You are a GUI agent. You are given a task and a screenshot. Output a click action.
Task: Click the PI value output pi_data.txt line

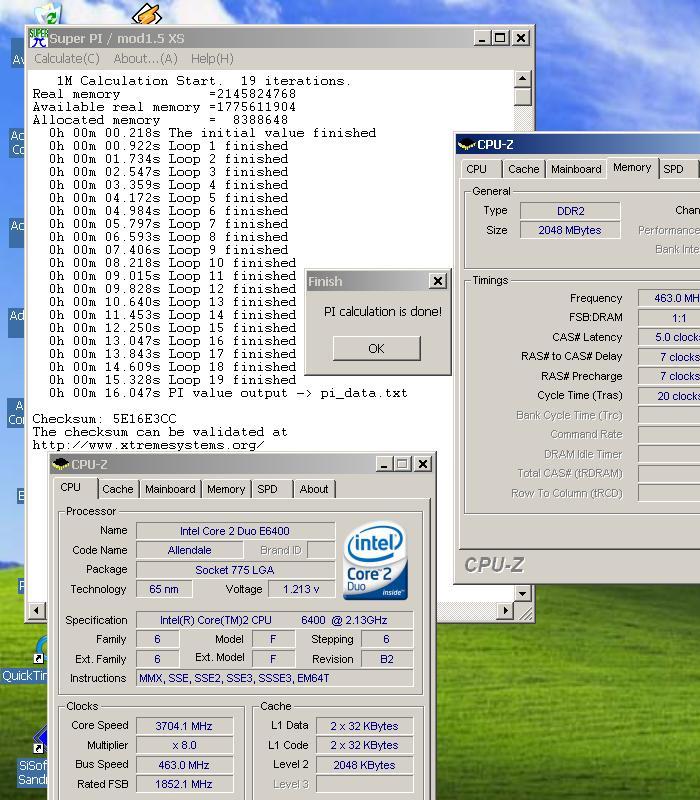point(228,393)
